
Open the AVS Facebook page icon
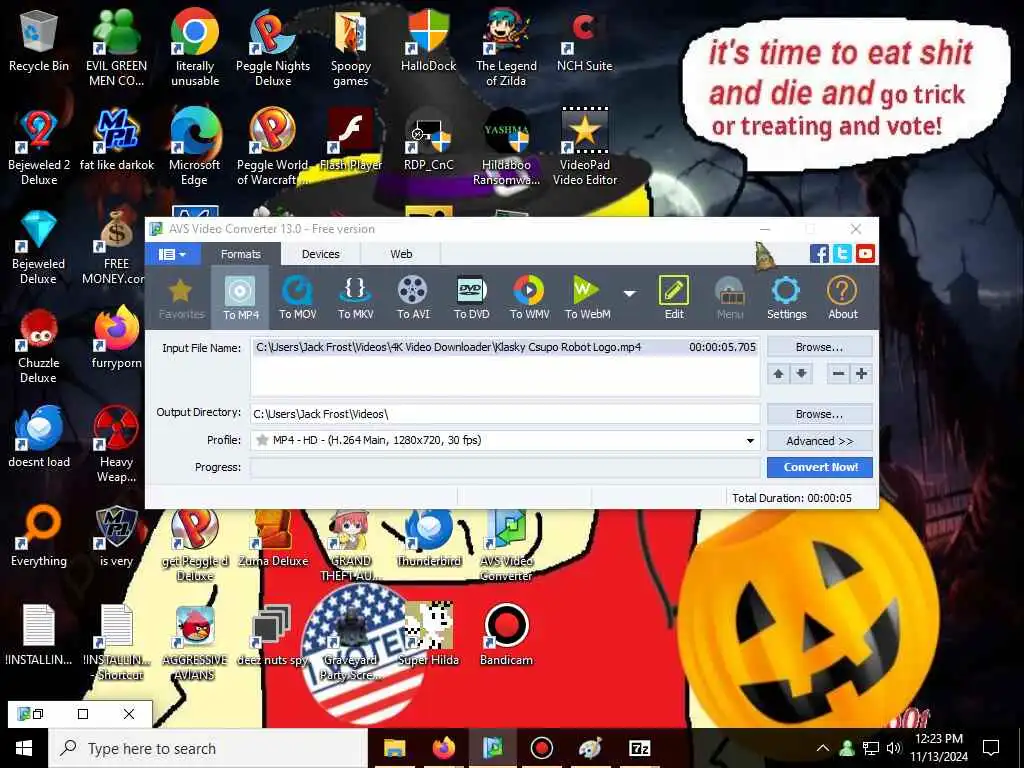819,253
